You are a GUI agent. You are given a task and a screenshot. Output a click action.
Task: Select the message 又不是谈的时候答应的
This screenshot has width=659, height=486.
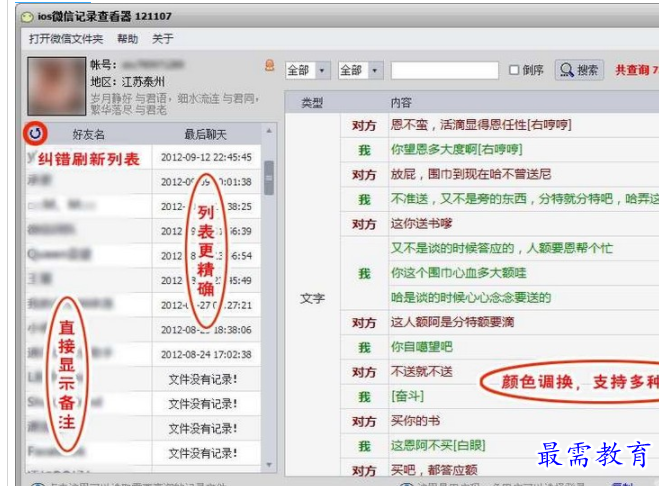click(501, 248)
